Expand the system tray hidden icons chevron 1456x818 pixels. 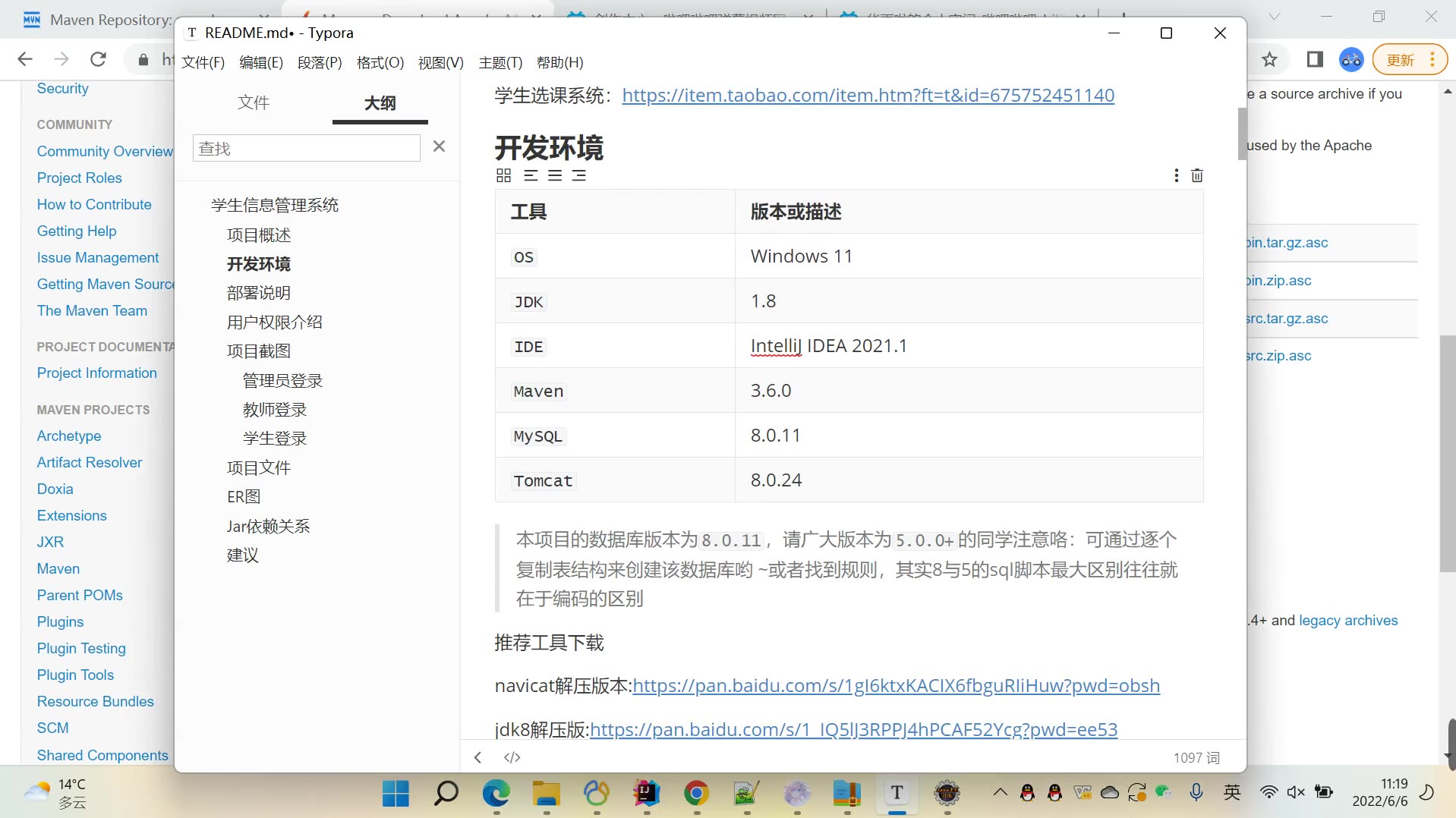[x=1000, y=793]
